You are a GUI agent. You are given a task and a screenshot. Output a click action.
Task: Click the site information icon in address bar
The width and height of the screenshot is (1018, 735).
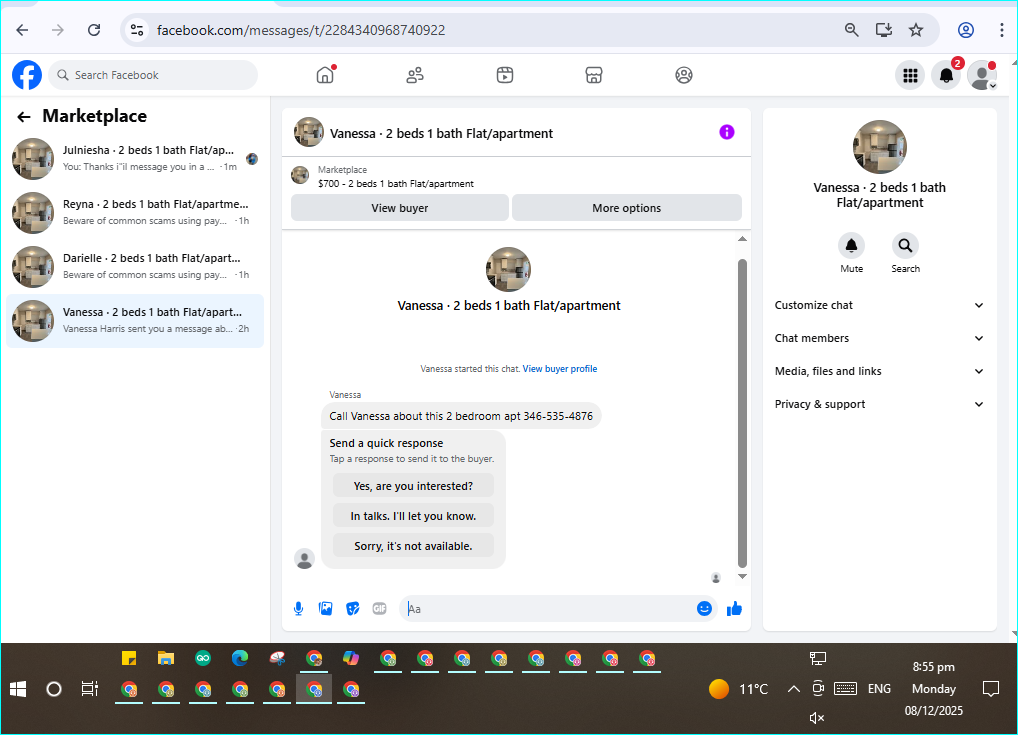click(137, 30)
